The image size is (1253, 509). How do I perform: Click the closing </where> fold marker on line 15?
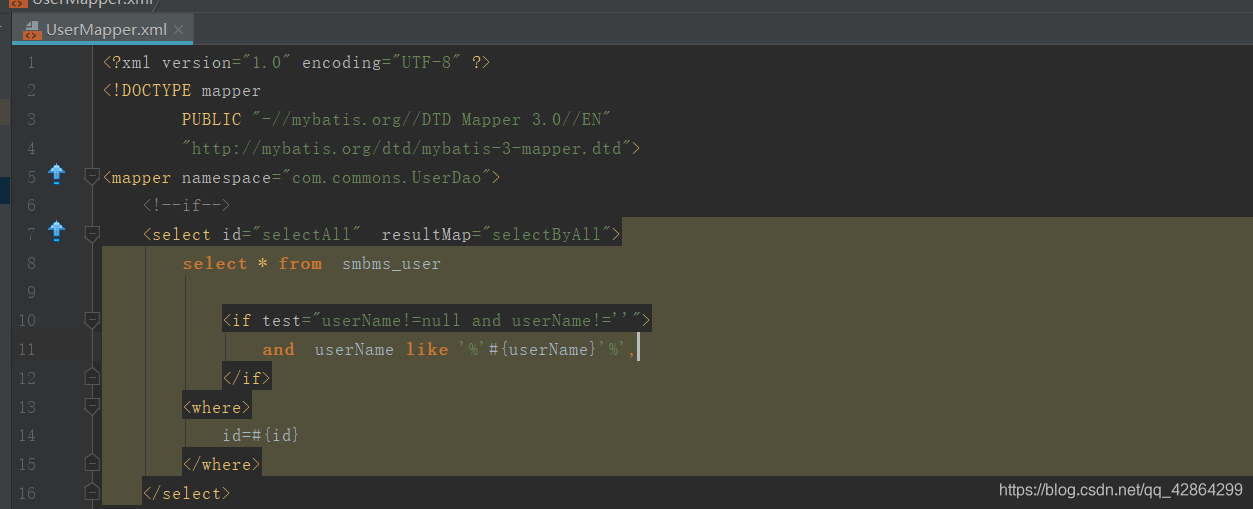[x=92, y=463]
